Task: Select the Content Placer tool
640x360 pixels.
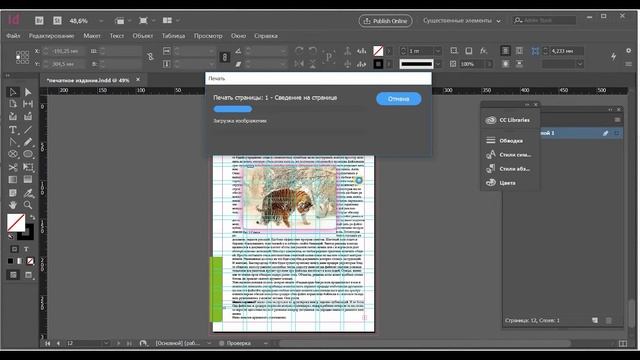Action: click(x=28, y=117)
